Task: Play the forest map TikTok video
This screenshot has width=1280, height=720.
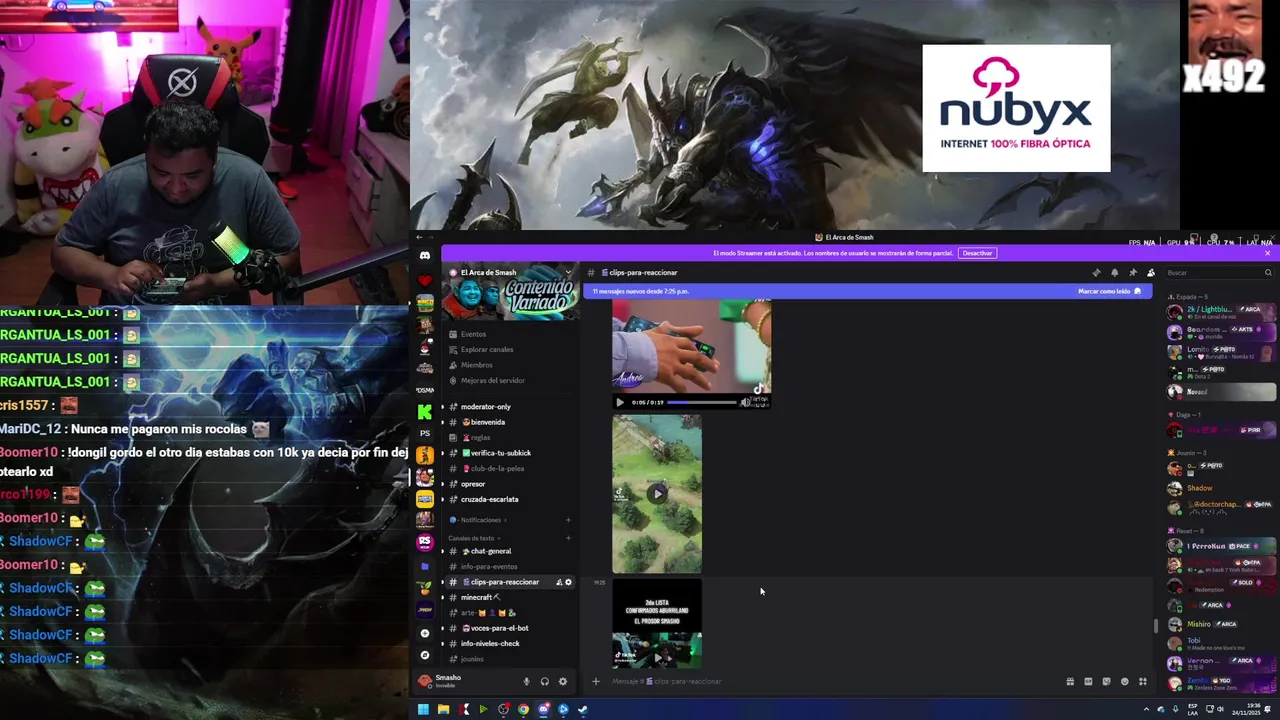Action: coord(657,493)
